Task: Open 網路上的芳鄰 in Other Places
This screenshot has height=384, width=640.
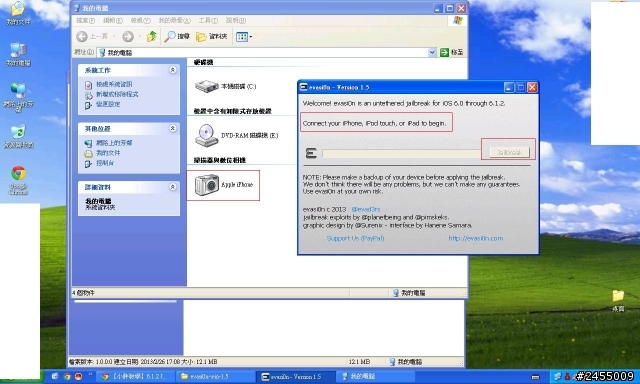Action: (x=114, y=143)
